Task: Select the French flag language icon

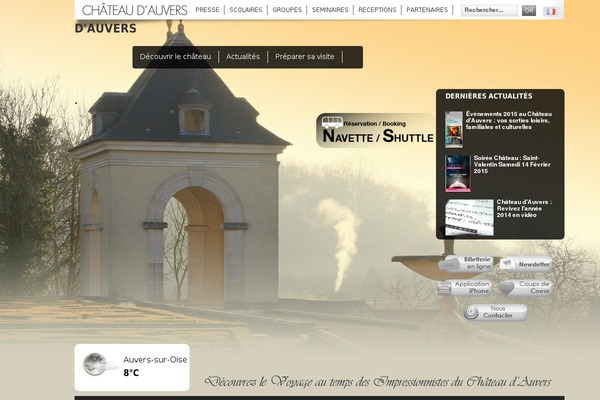Action: coord(551,12)
